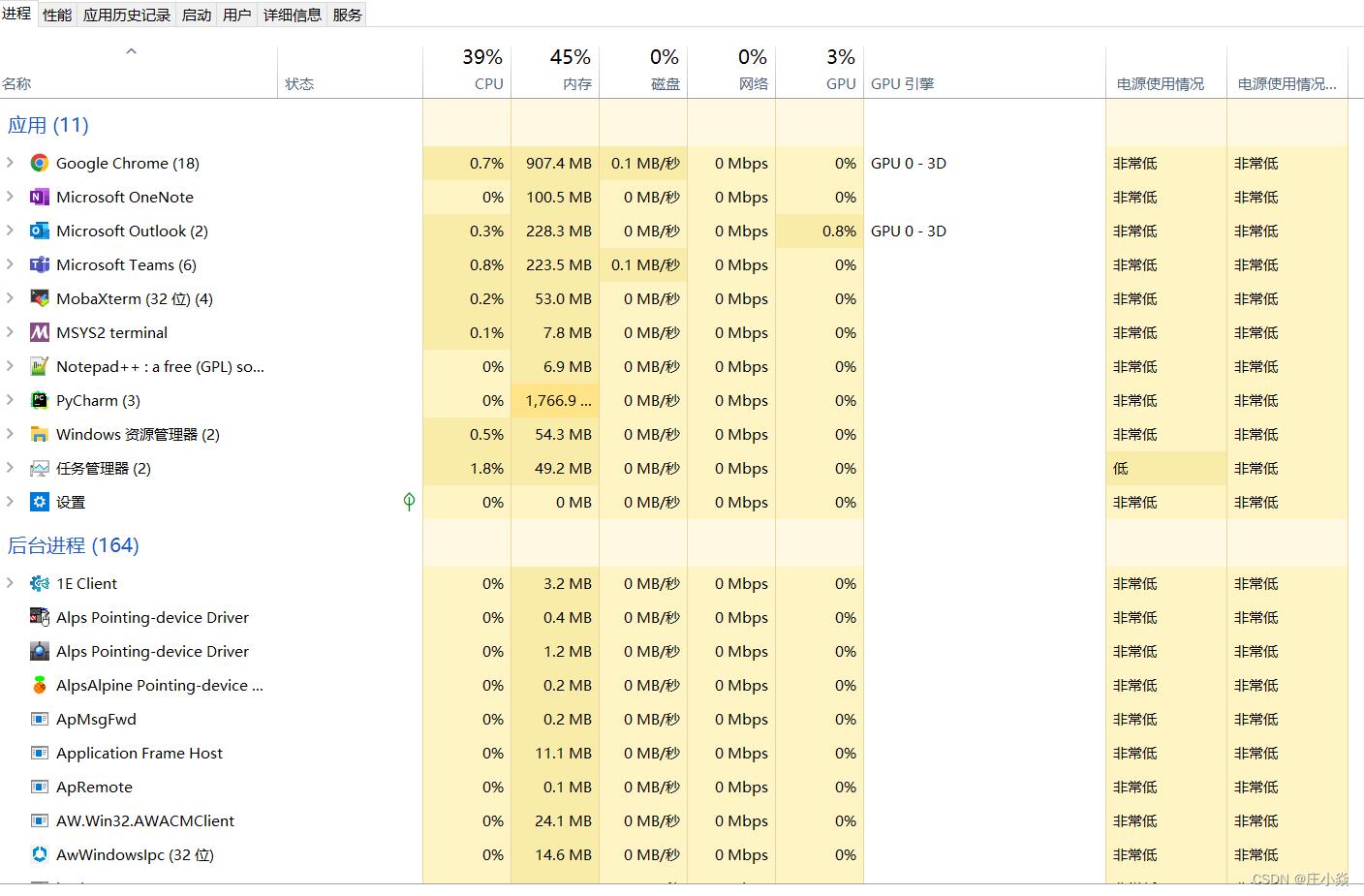Sort by the 电源使用情况 column header

coord(1165,71)
